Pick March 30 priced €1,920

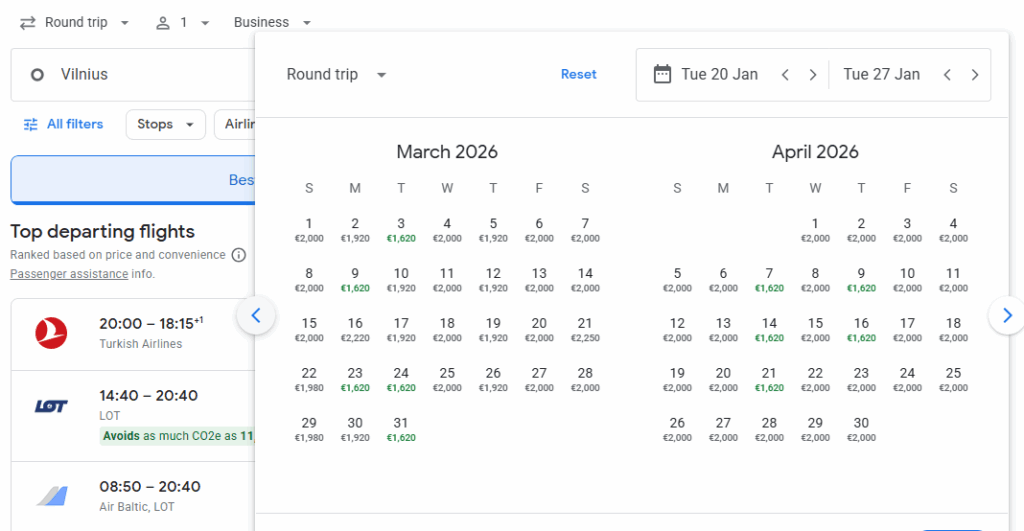click(x=355, y=429)
